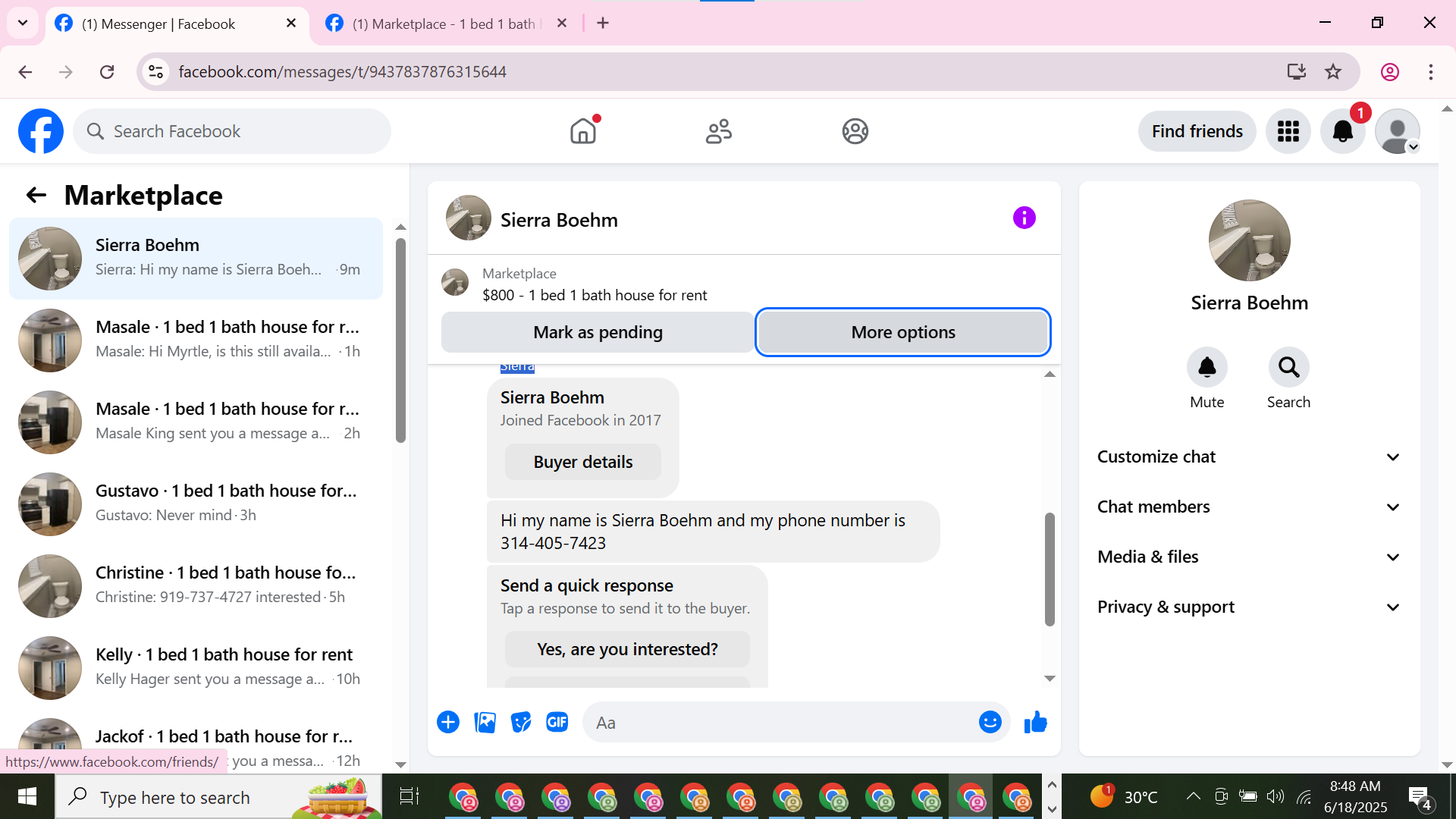Image resolution: width=1456 pixels, height=819 pixels.
Task: Go to the Facebook Home feed icon
Action: point(583,131)
